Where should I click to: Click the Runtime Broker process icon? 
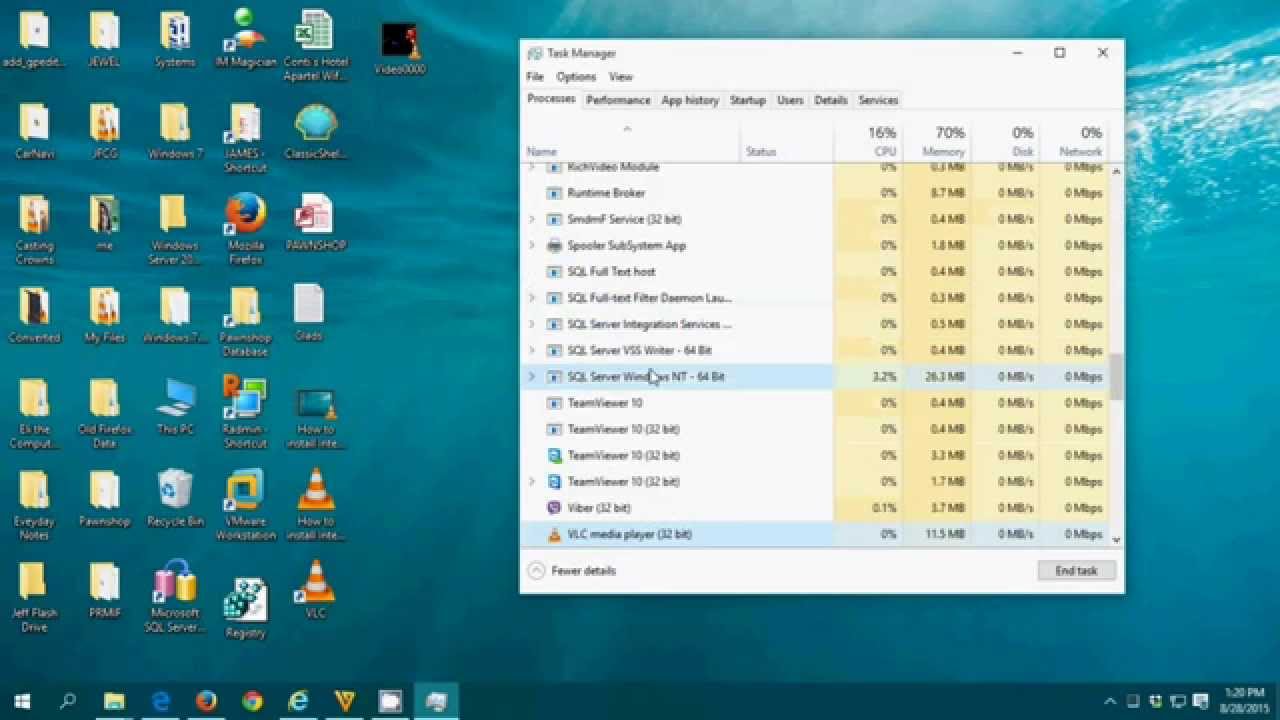click(554, 193)
